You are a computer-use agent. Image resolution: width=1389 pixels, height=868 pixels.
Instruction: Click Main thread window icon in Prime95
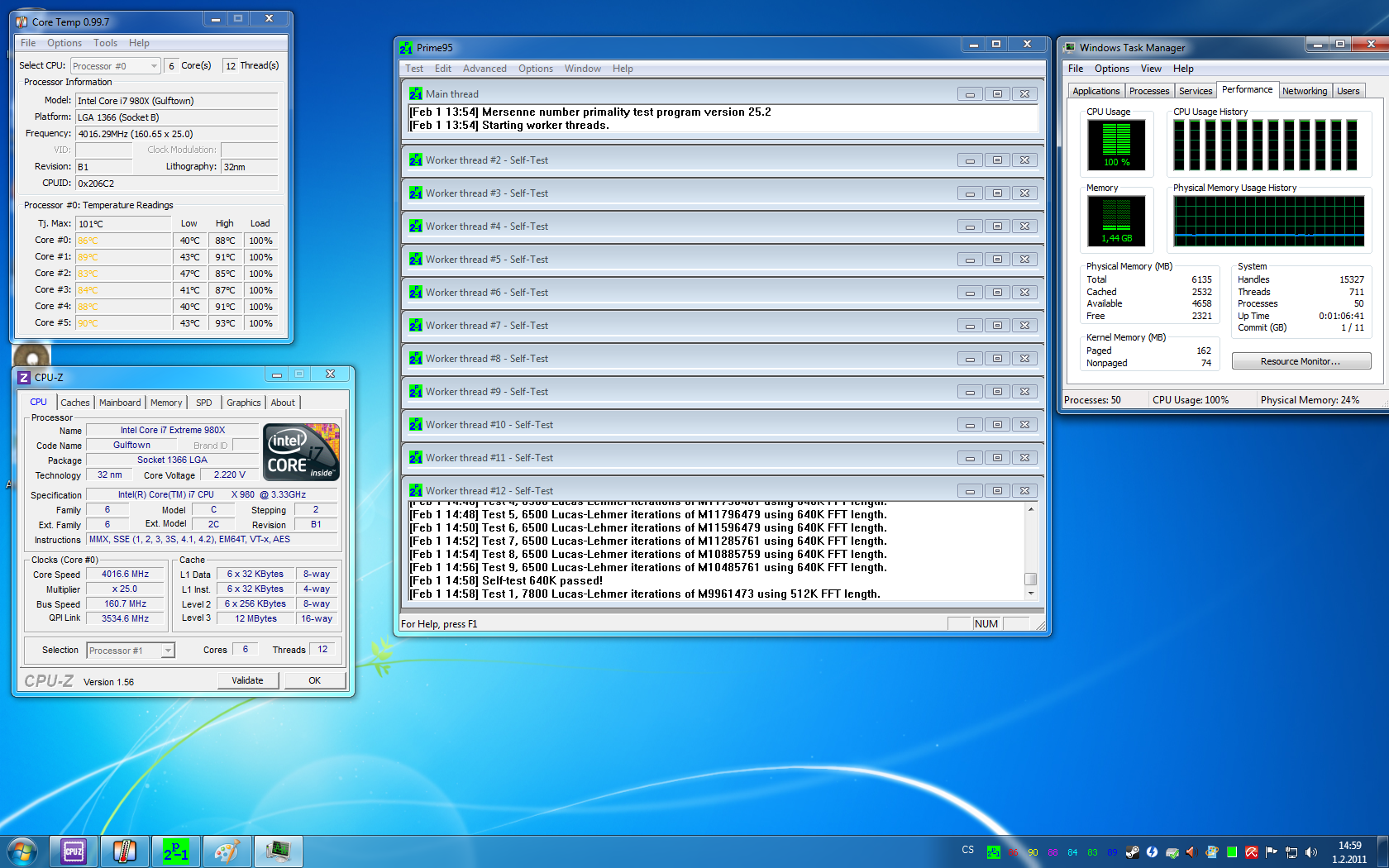416,93
